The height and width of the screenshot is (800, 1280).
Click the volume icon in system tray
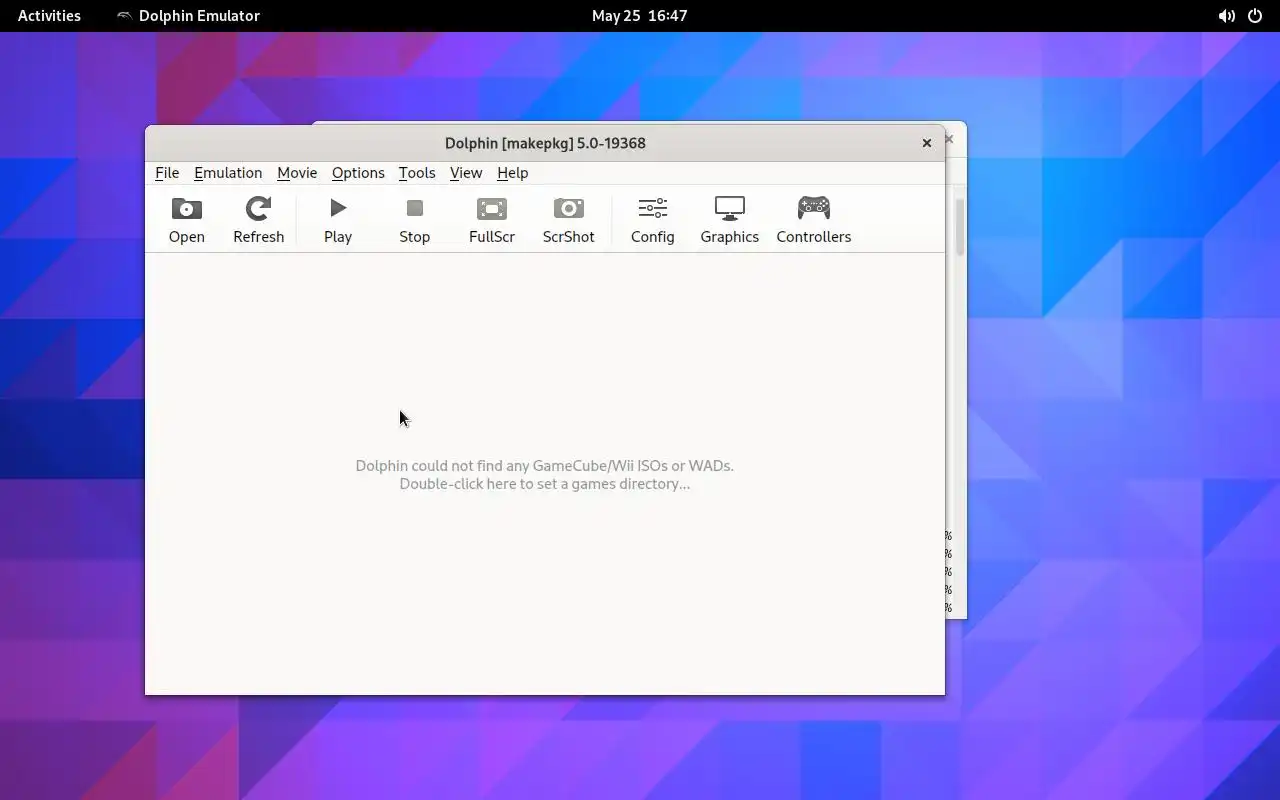tap(1226, 16)
